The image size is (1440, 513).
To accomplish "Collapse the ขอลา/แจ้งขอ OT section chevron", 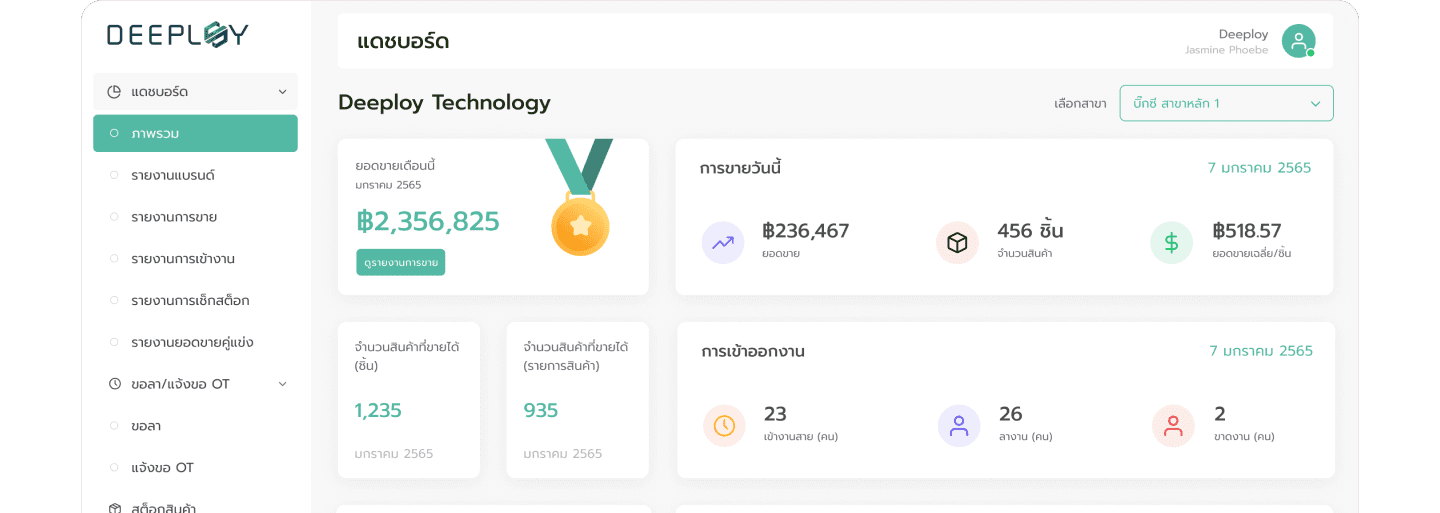I will click(282, 384).
